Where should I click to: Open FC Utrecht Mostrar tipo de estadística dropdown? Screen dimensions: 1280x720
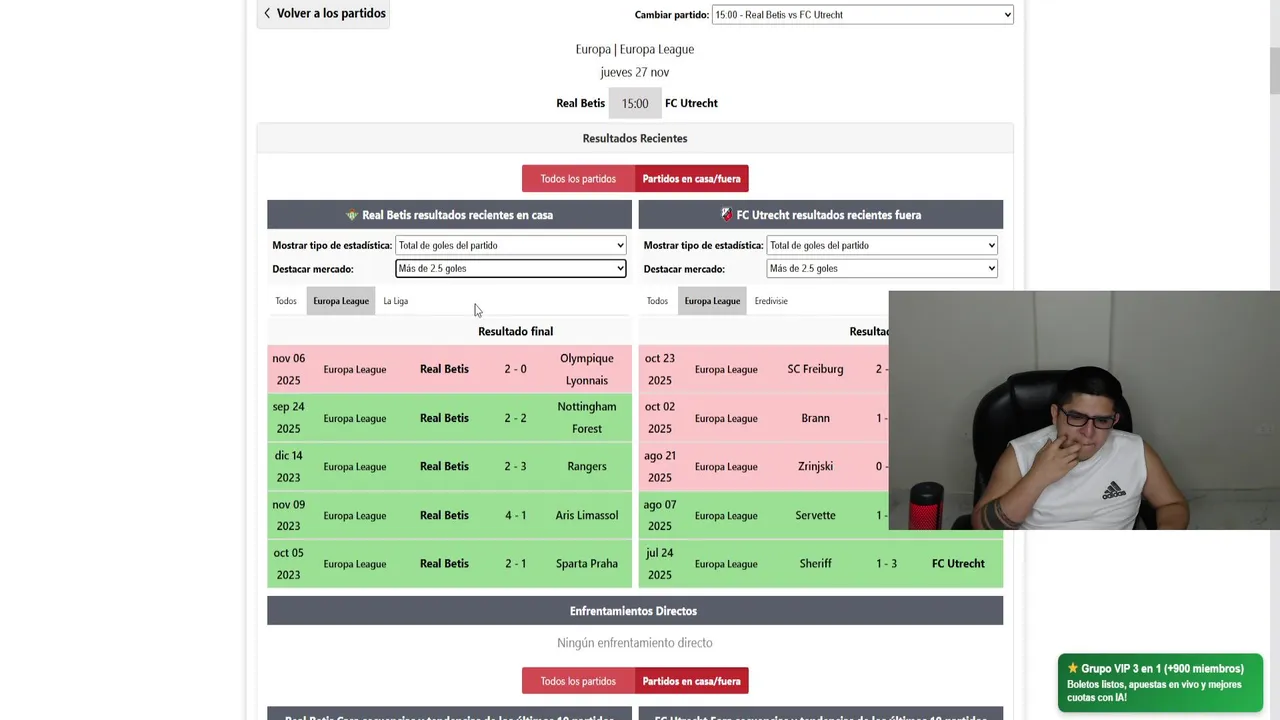pyautogui.click(x=882, y=245)
